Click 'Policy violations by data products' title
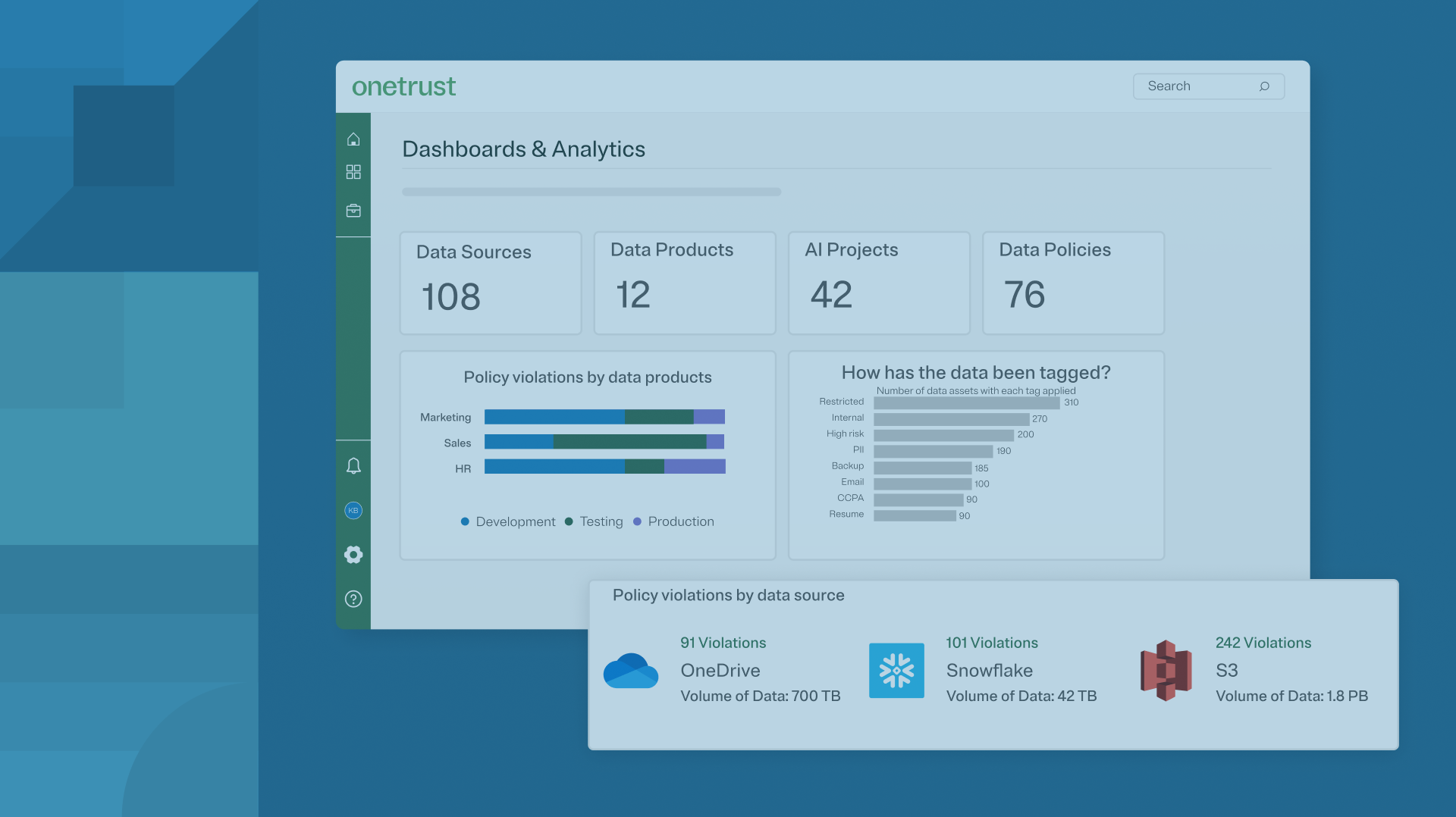The width and height of the screenshot is (1456, 817). [x=588, y=377]
